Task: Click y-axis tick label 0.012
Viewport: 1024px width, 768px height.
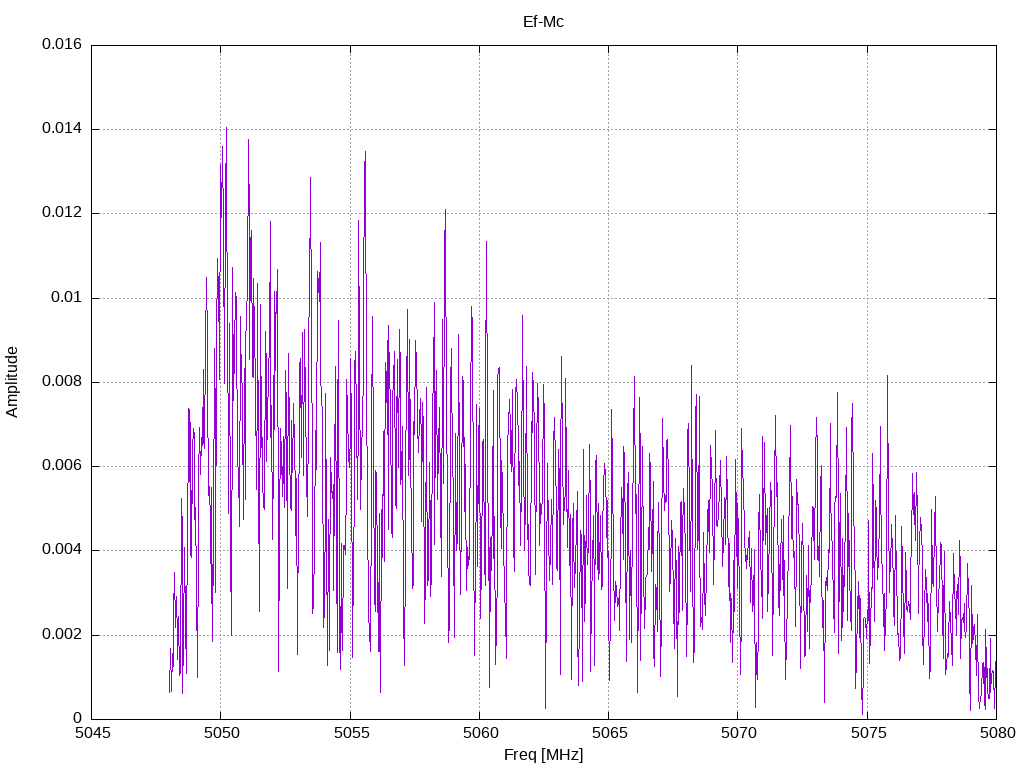Action: tap(62, 213)
